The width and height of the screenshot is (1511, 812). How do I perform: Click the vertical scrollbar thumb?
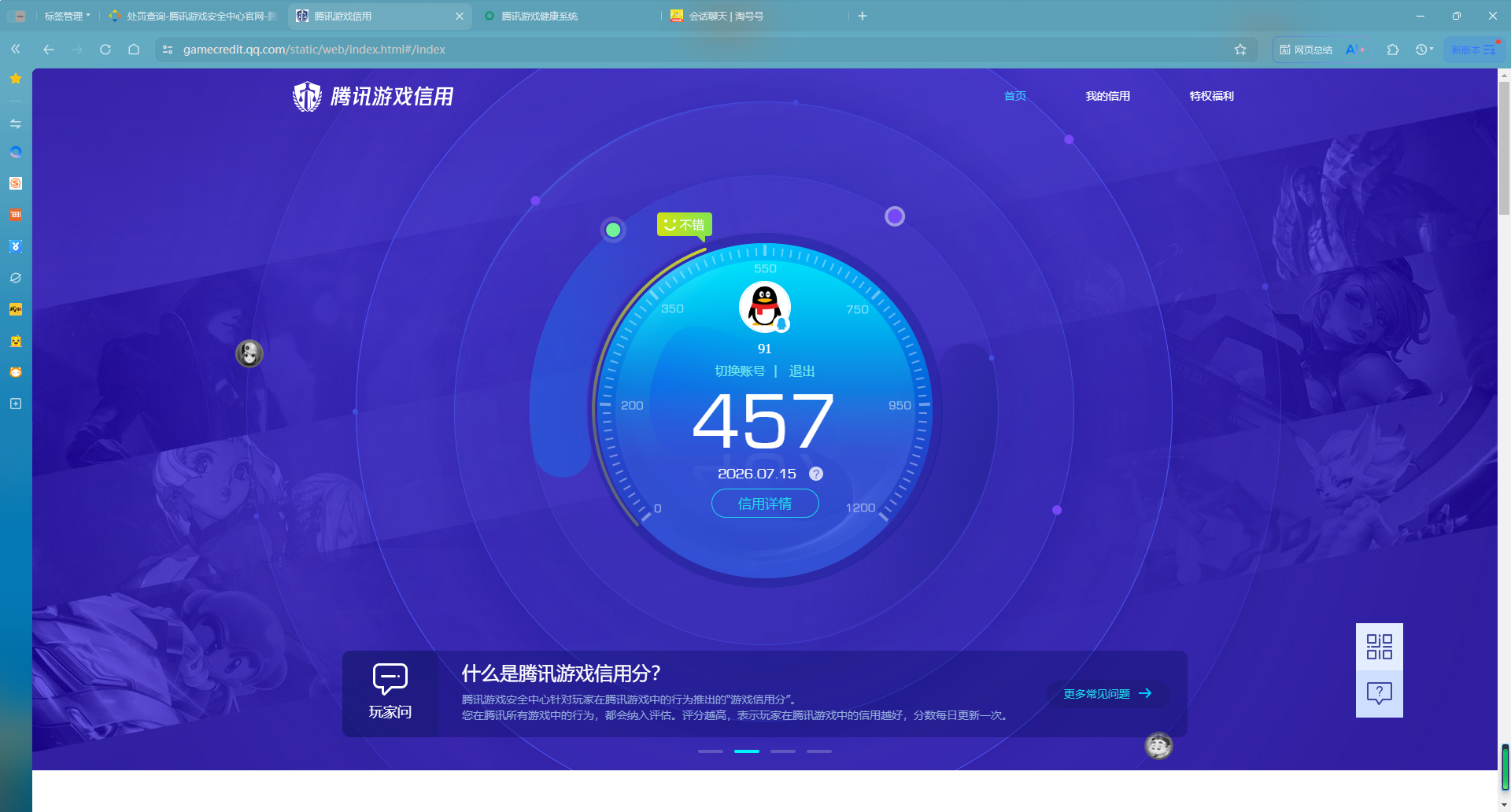pyautogui.click(x=1504, y=149)
